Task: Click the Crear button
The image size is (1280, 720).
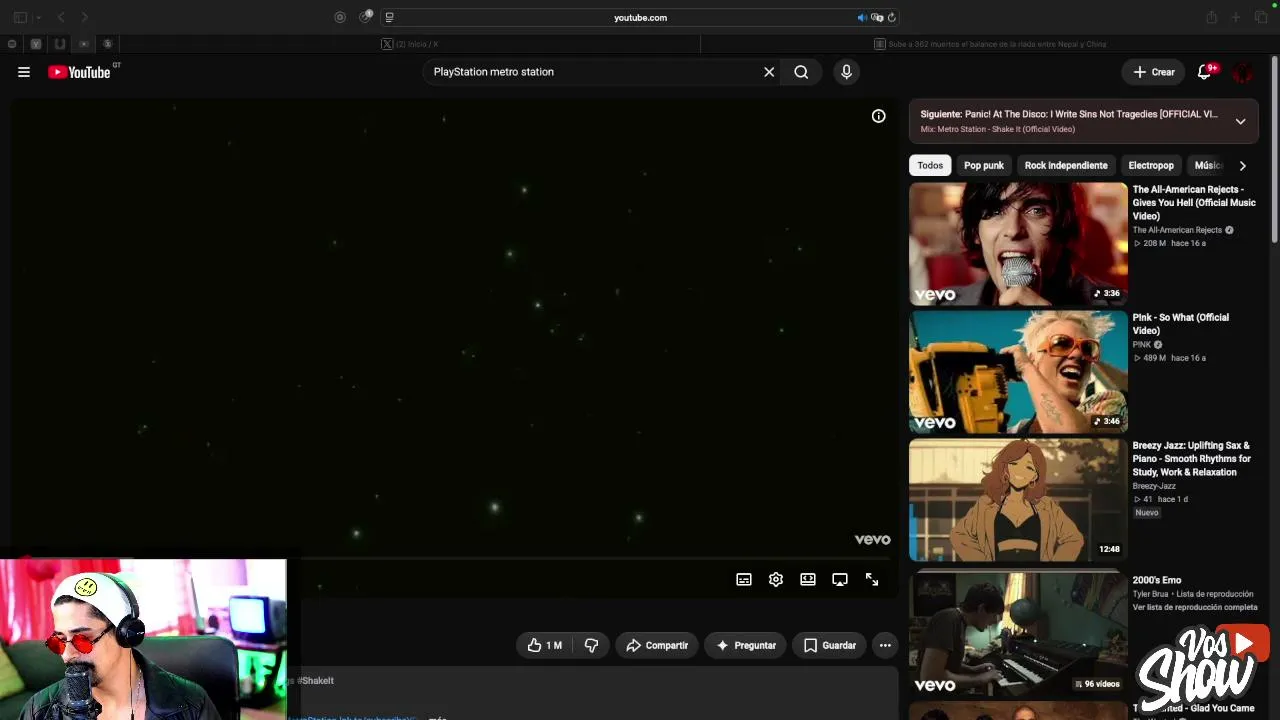Action: 1153,72
